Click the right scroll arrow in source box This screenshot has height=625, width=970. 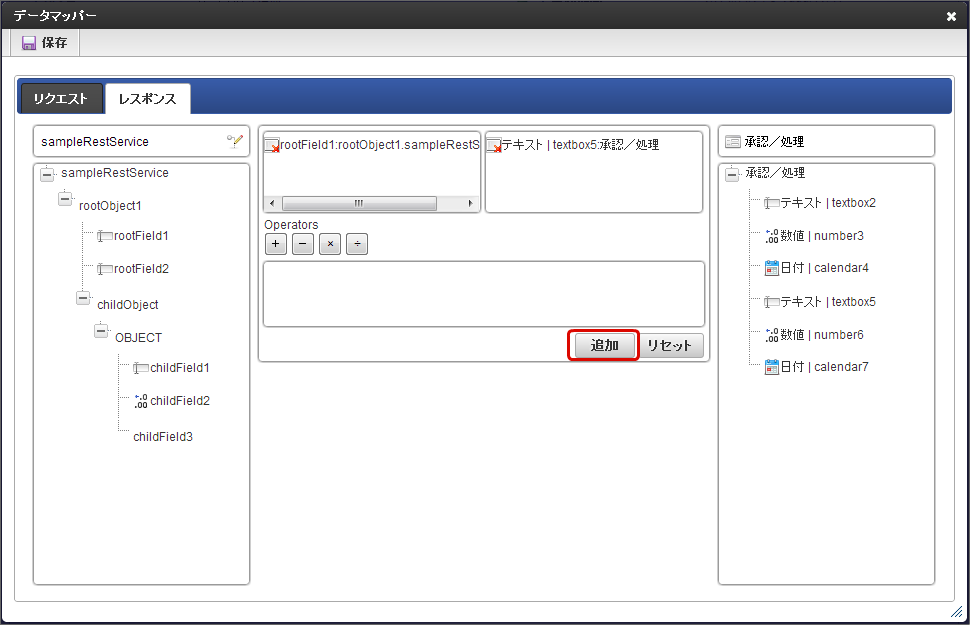point(470,204)
